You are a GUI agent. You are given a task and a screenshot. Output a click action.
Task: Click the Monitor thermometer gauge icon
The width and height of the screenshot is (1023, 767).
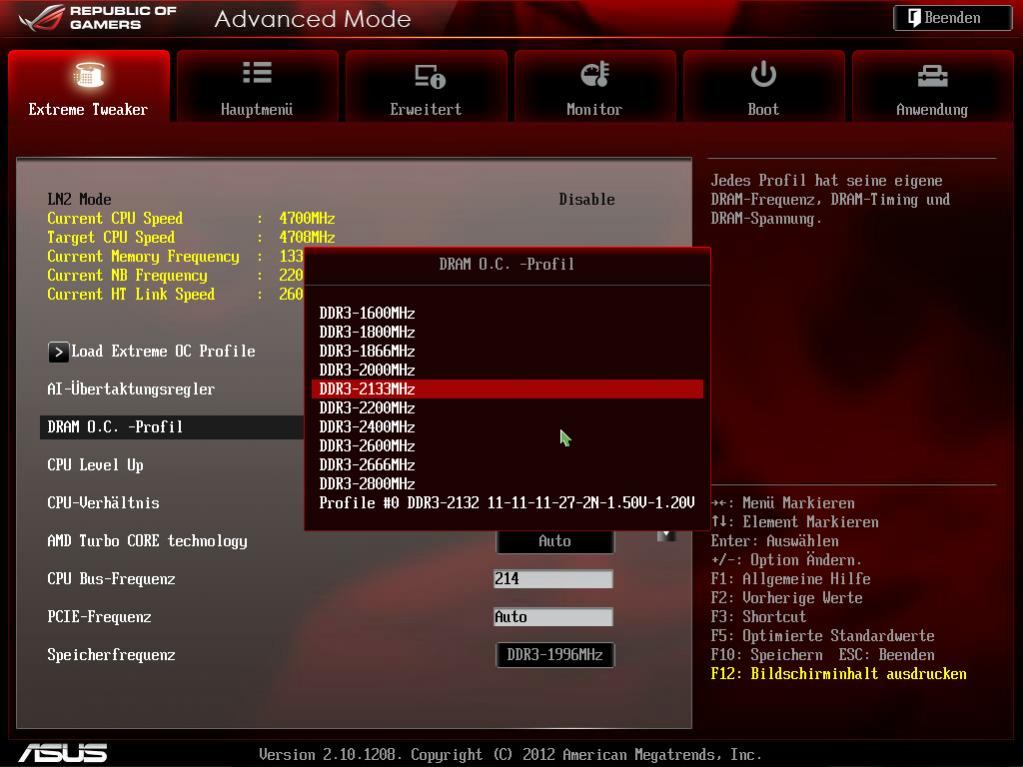tap(594, 74)
